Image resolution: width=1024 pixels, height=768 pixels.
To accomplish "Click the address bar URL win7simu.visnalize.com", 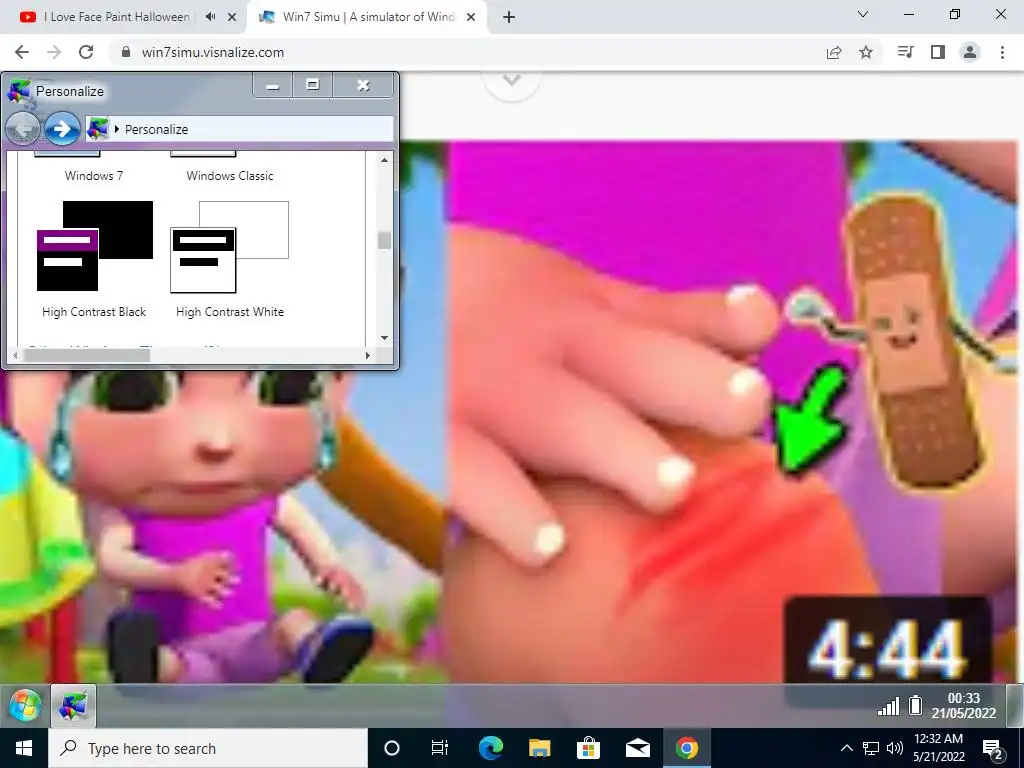I will pyautogui.click(x=213, y=52).
